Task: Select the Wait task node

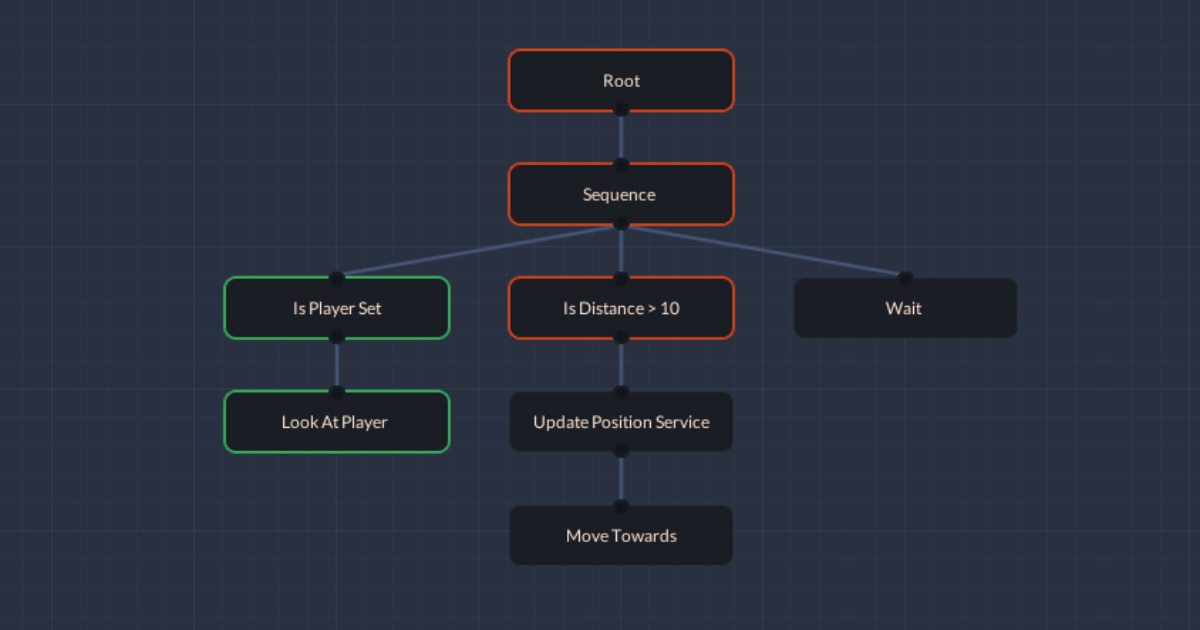Action: click(905, 308)
